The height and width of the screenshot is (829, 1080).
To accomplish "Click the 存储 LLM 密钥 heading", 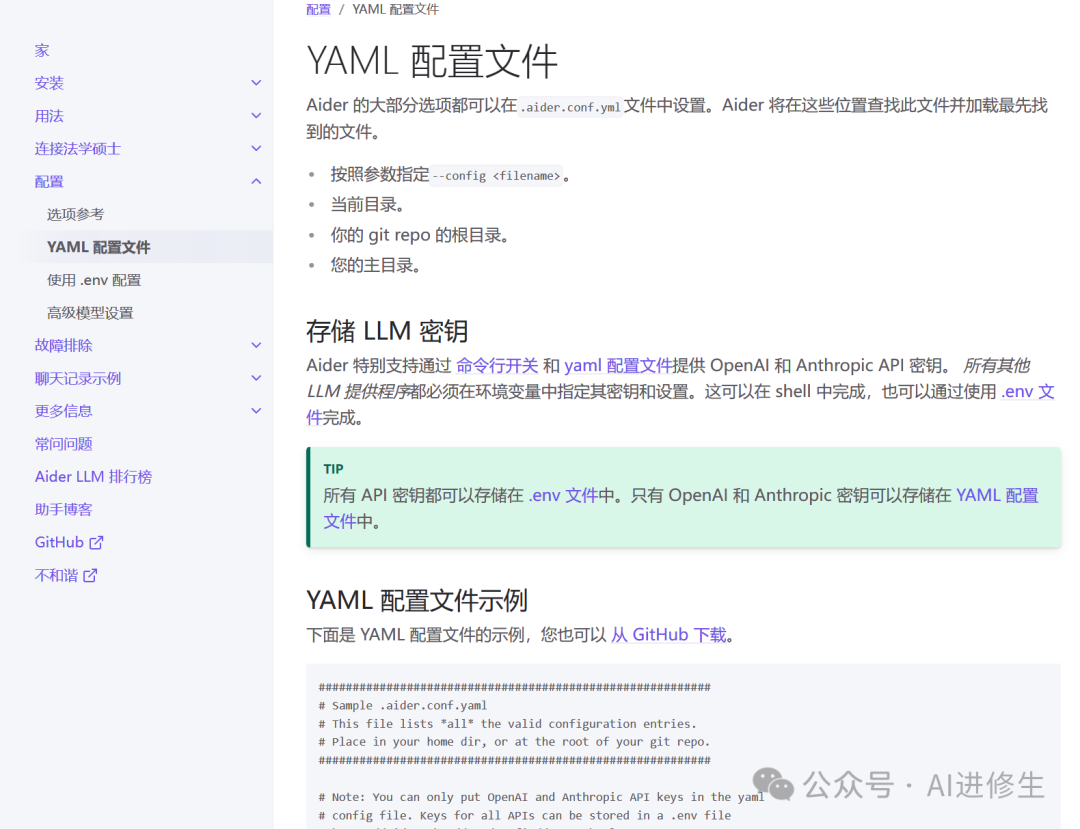I will pos(387,331).
